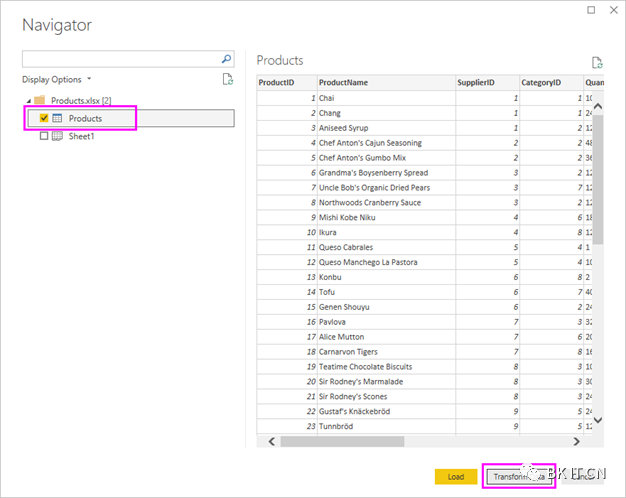The width and height of the screenshot is (626, 498).
Task: Click Chef Anton's Cajun Seasoning cell
Action: tap(386, 143)
